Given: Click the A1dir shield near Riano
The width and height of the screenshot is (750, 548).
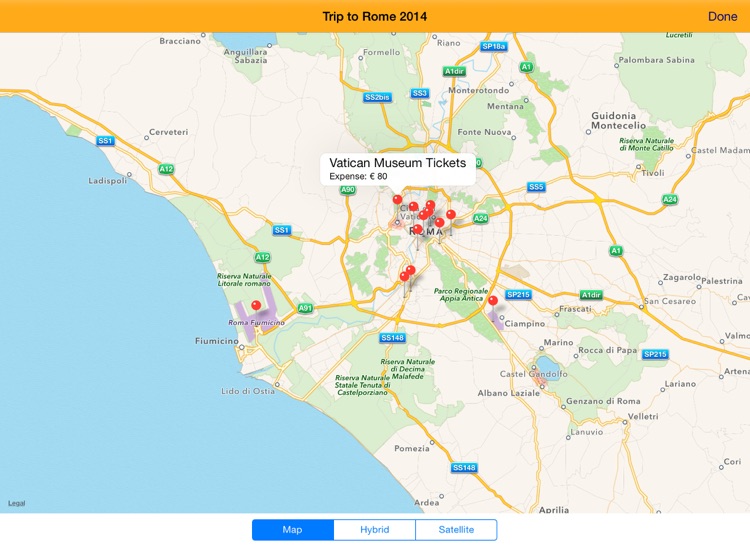Looking at the screenshot, I should (x=454, y=71).
